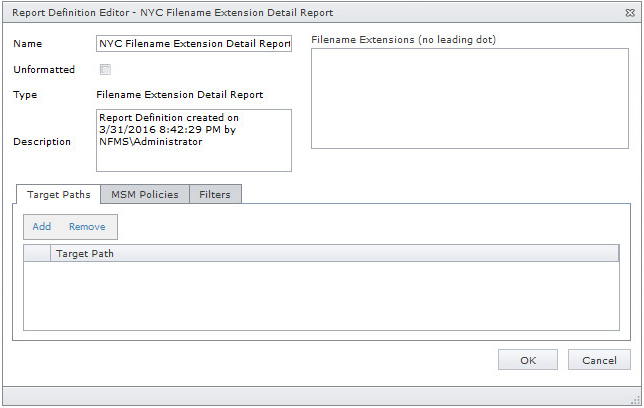Close the Report Definition Editor dialog
This screenshot has width=644, height=408.
coord(629,12)
